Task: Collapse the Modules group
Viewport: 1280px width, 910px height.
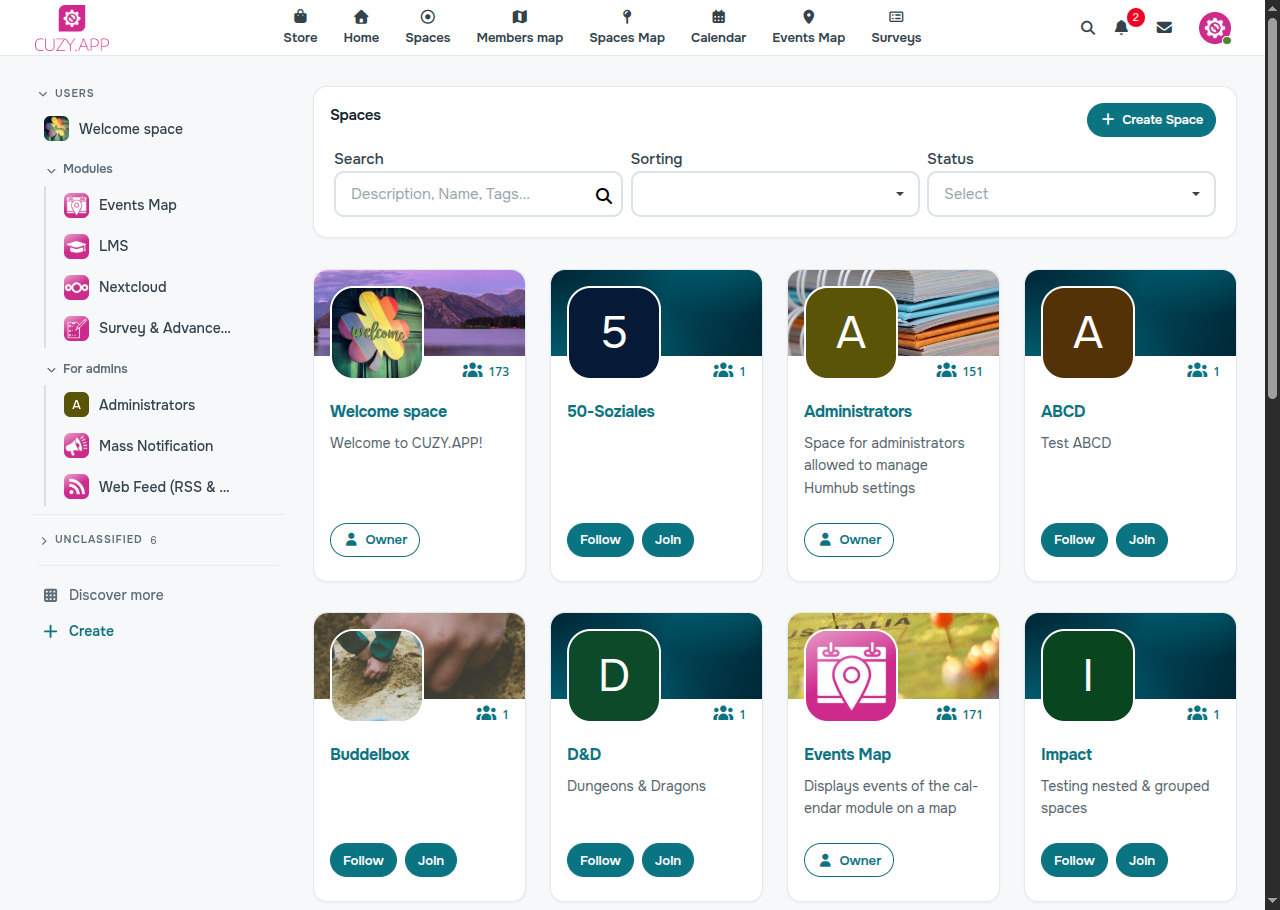Action: tap(79, 169)
